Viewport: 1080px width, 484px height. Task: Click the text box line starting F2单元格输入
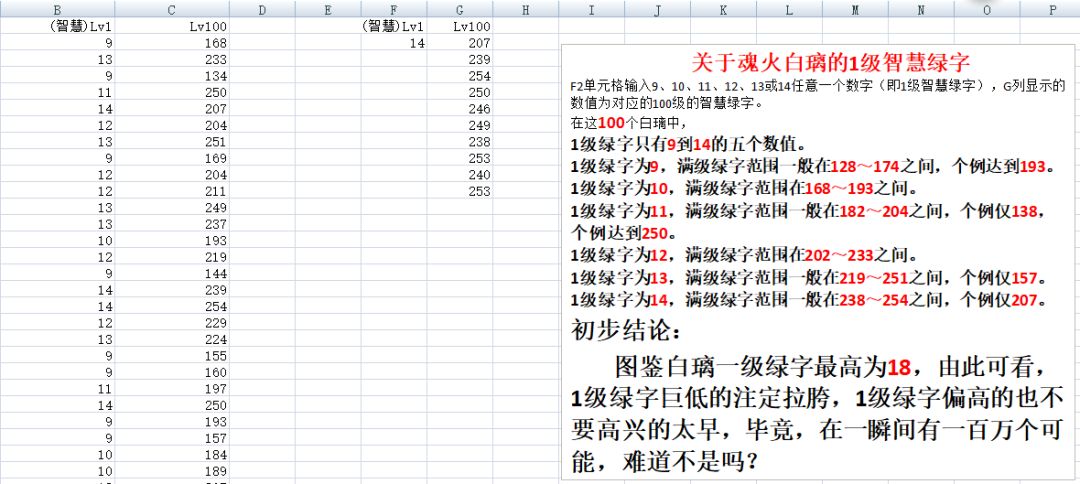coord(818,87)
